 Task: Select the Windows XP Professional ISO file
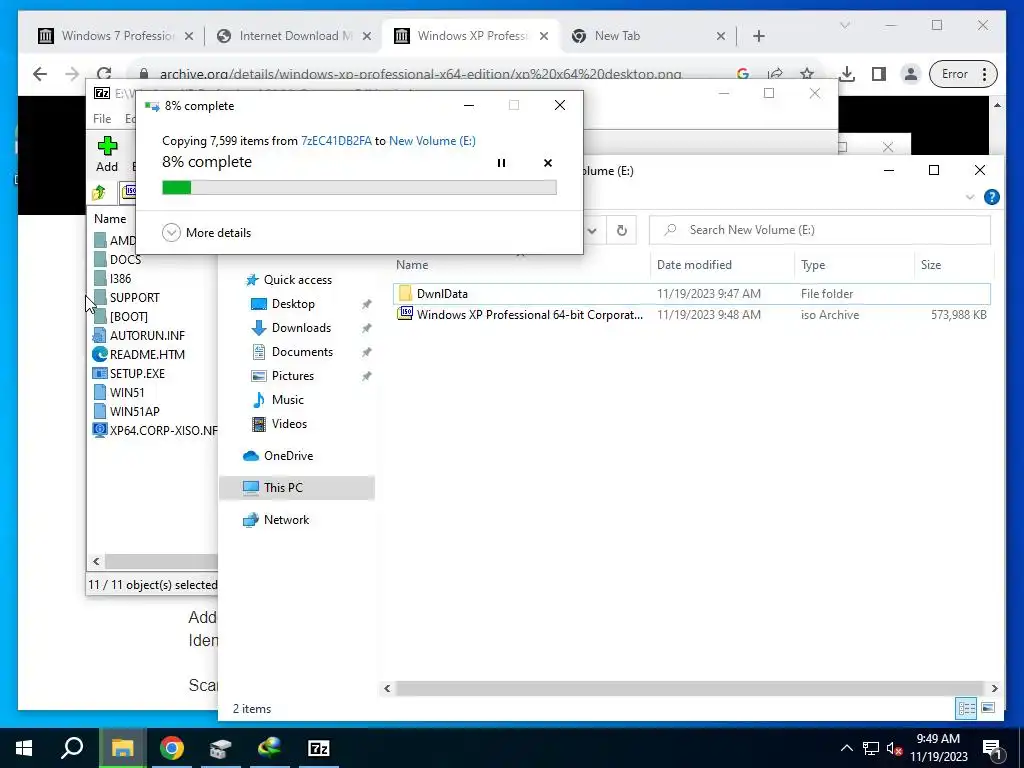click(x=692, y=315)
